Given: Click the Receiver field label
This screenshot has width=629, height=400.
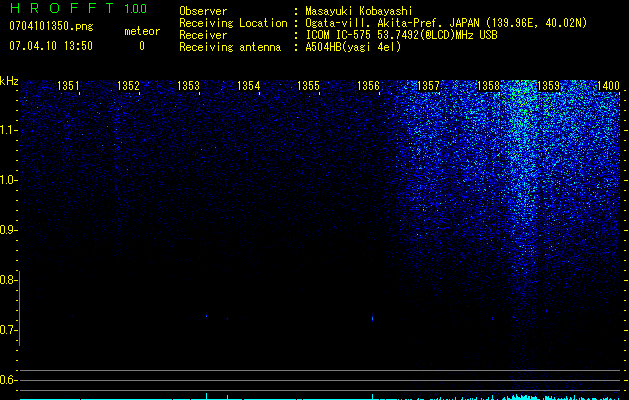Looking at the screenshot, I should click(203, 35).
